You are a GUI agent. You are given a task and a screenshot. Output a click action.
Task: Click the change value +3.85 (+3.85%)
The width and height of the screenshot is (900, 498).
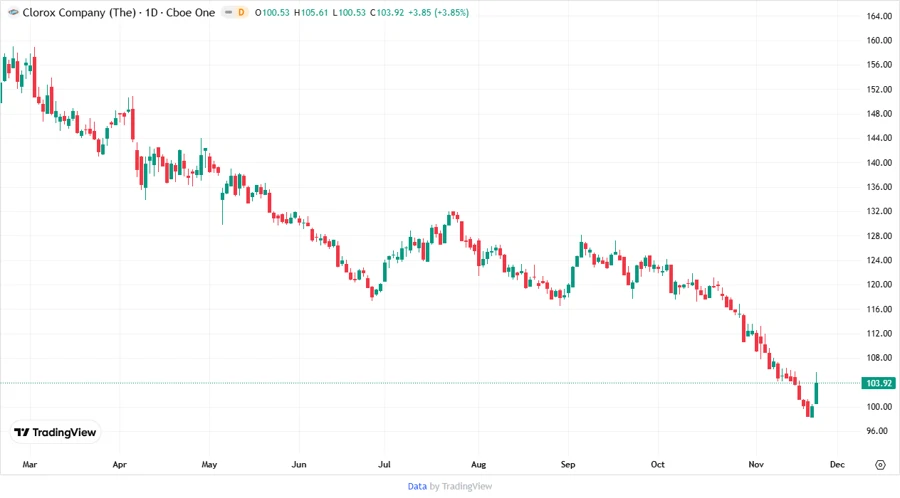point(439,12)
